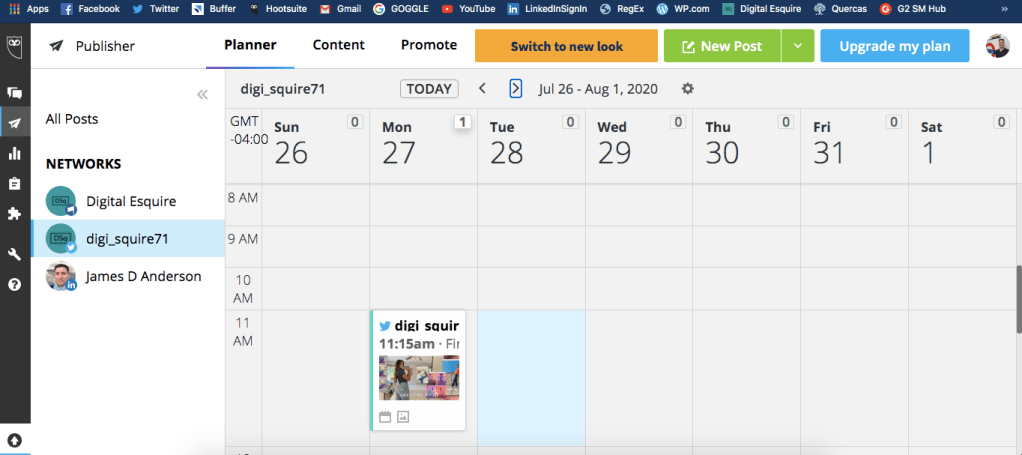The image size is (1022, 455).
Task: Collapse the networks sidebar panel
Action: 202,94
